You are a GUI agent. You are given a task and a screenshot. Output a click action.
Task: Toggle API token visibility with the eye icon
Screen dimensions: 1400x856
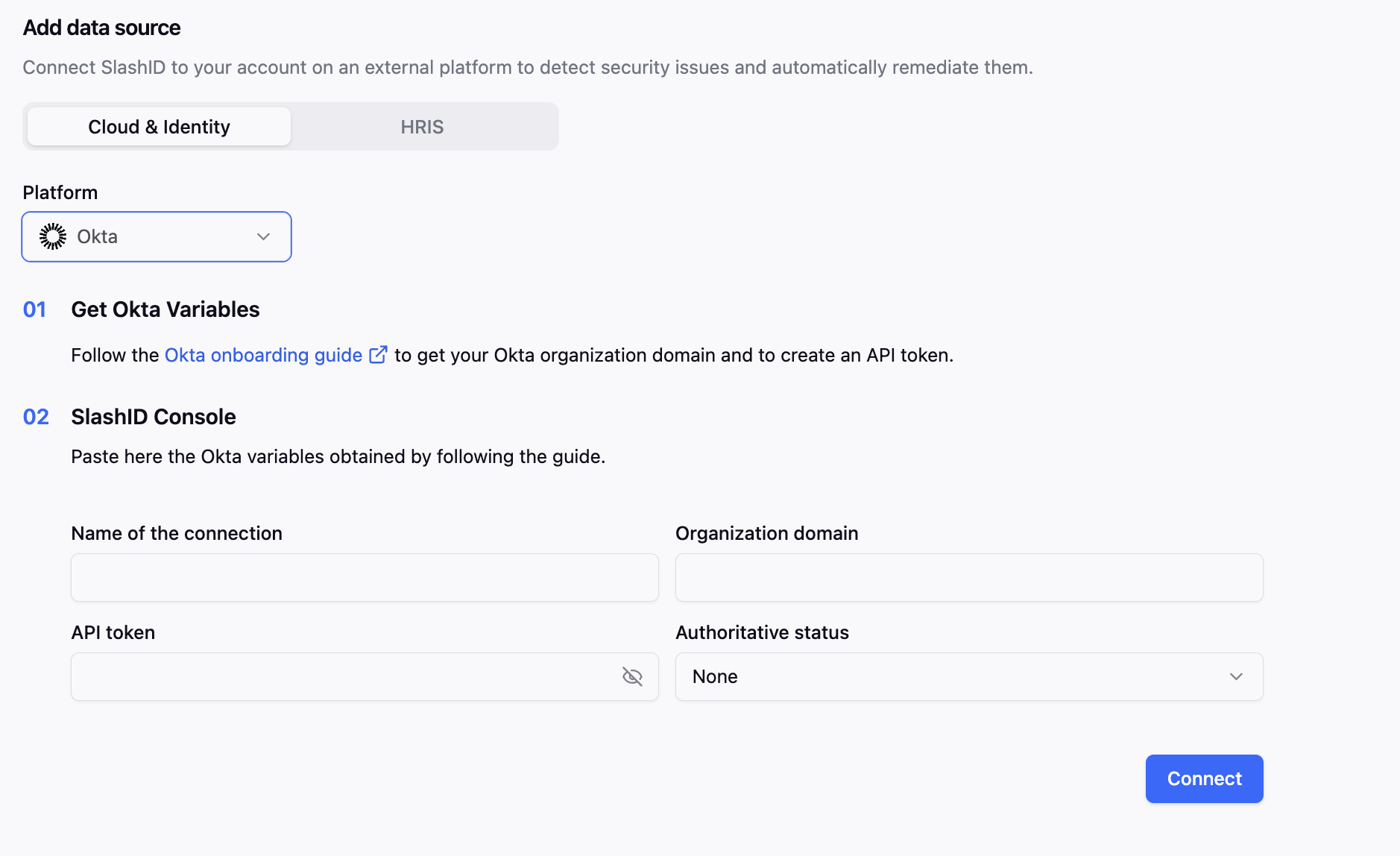(632, 676)
